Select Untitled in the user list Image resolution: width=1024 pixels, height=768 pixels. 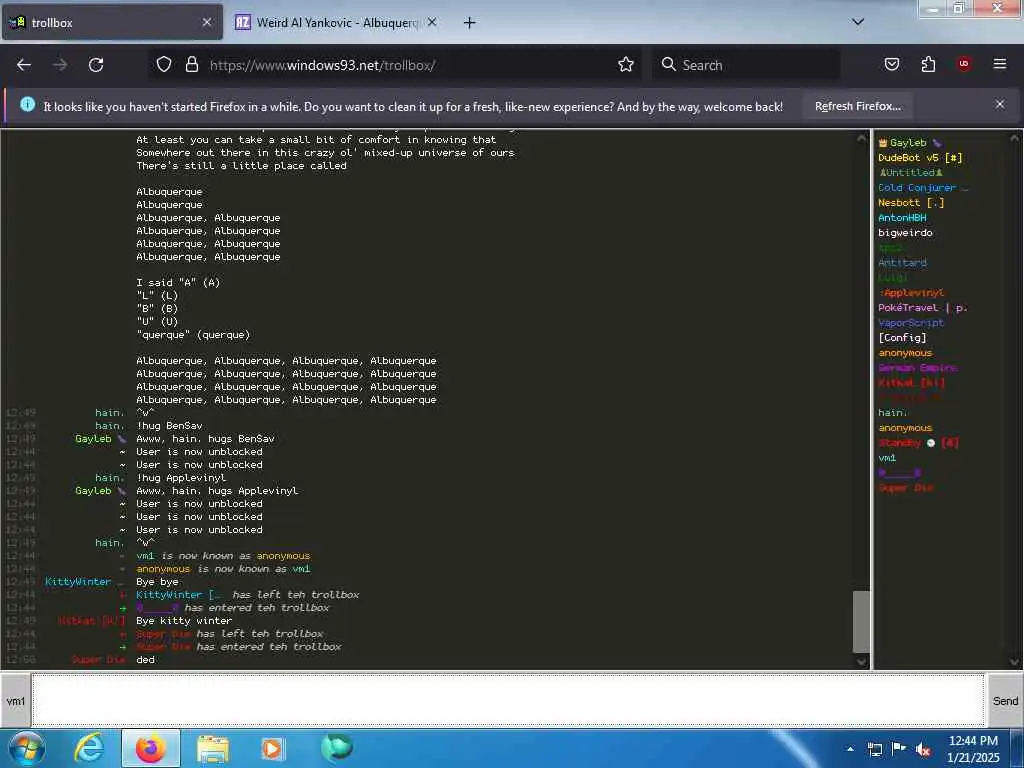pos(911,172)
